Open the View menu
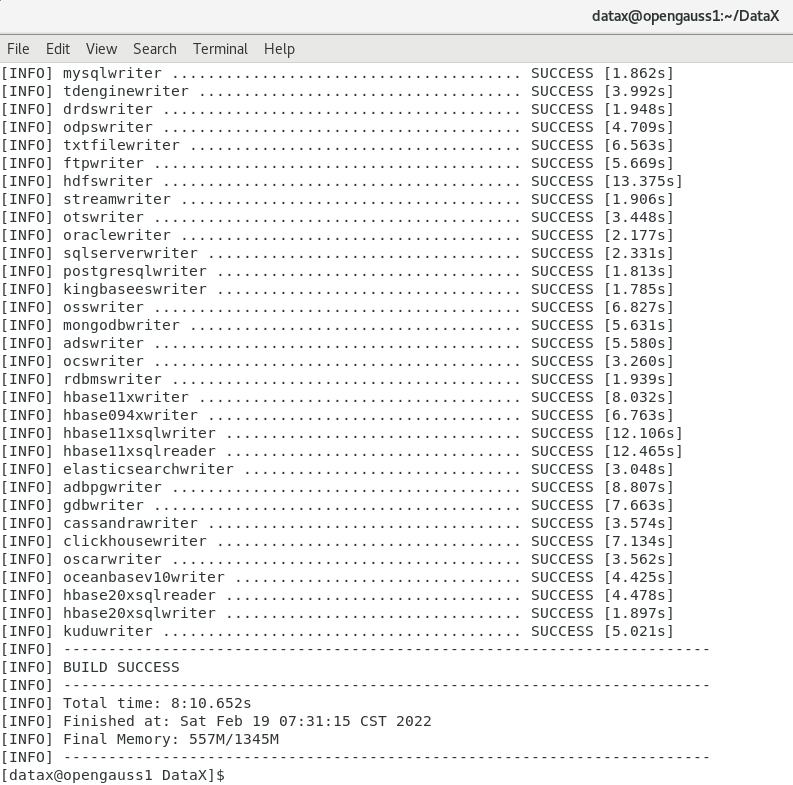Screen dimensions: 793x785 click(102, 49)
